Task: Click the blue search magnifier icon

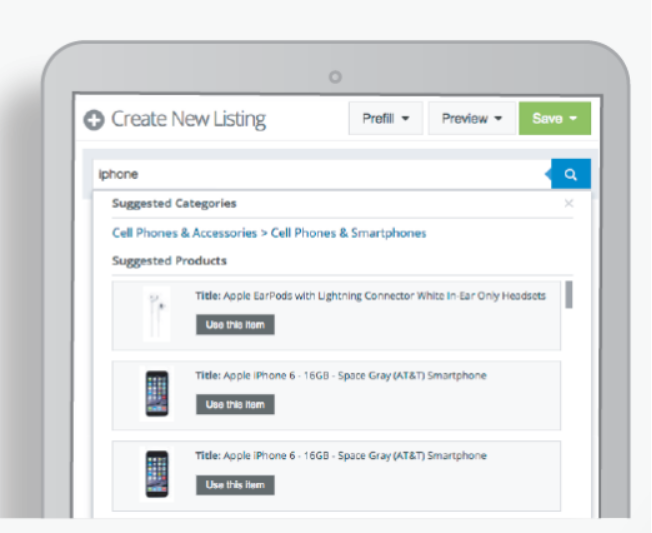Action: [x=571, y=174]
